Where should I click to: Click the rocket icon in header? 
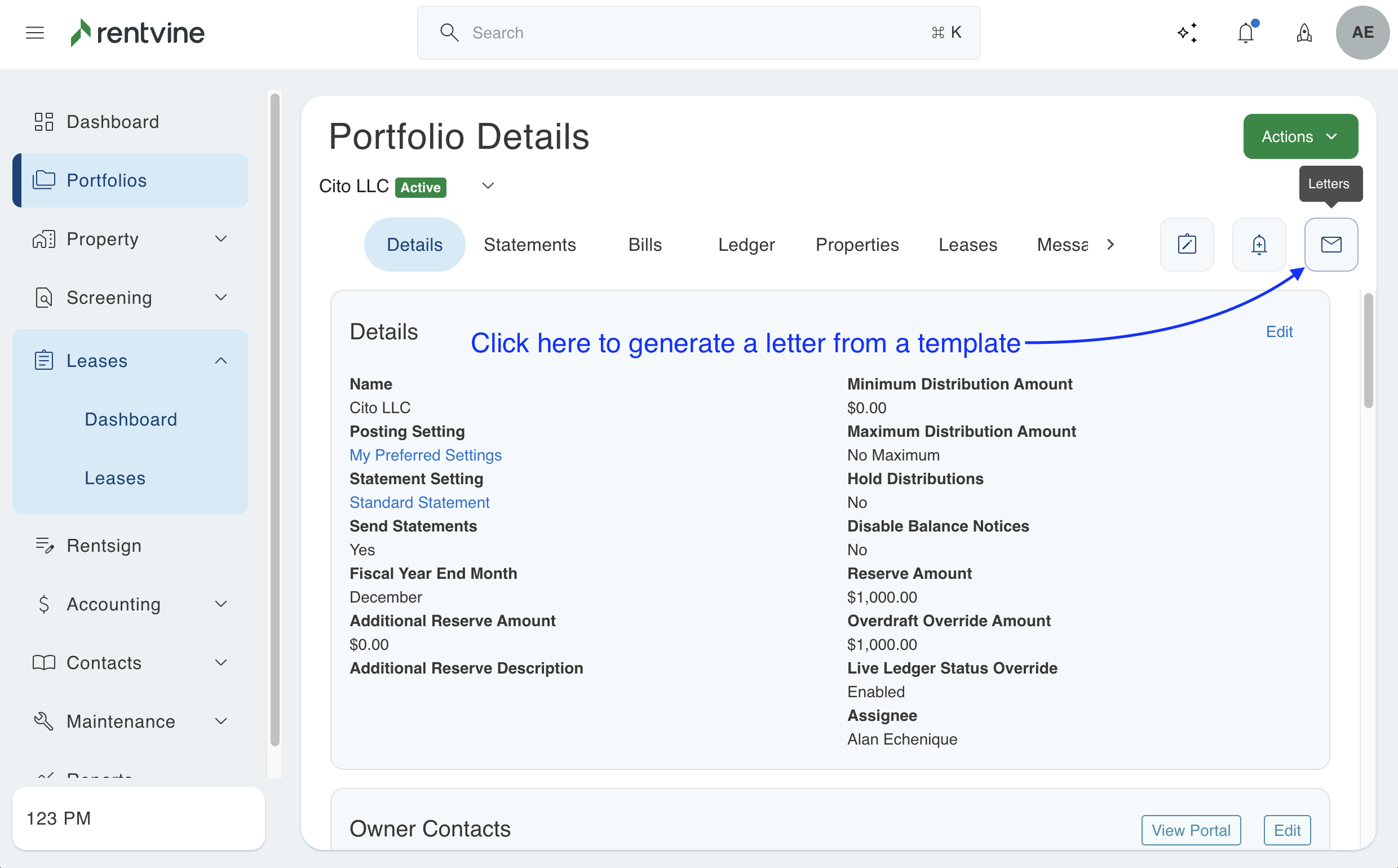tap(1304, 33)
